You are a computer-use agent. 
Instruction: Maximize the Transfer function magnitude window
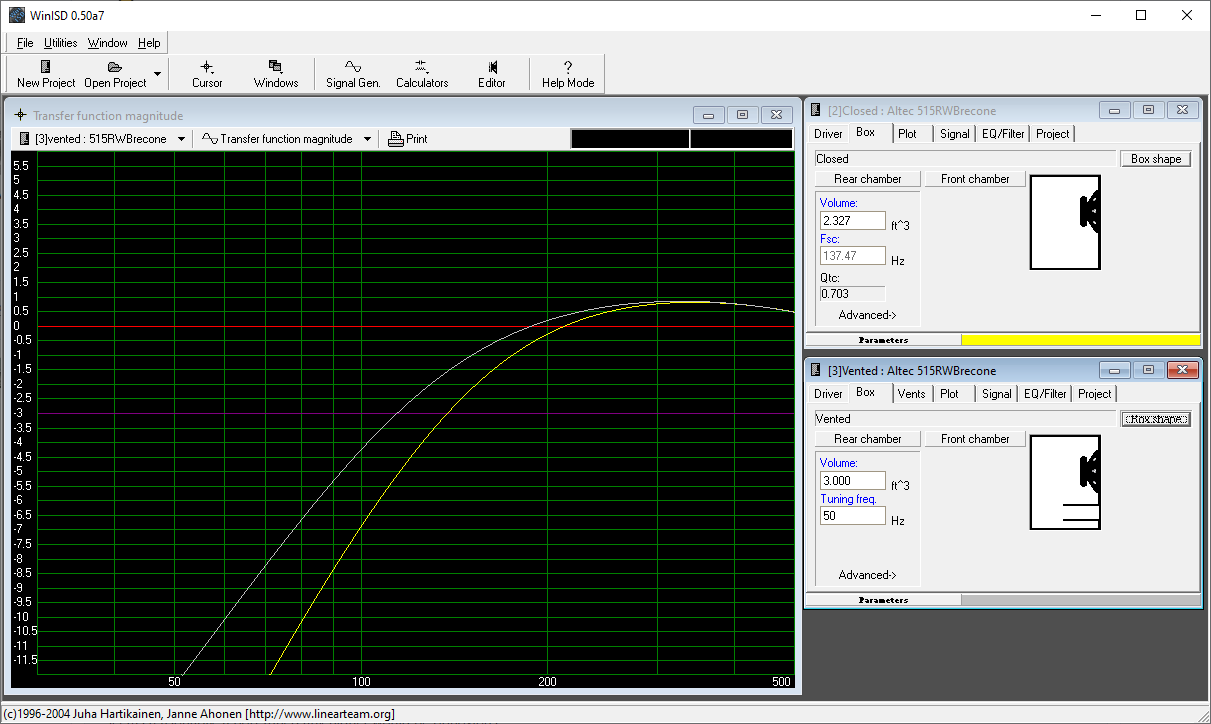742,115
